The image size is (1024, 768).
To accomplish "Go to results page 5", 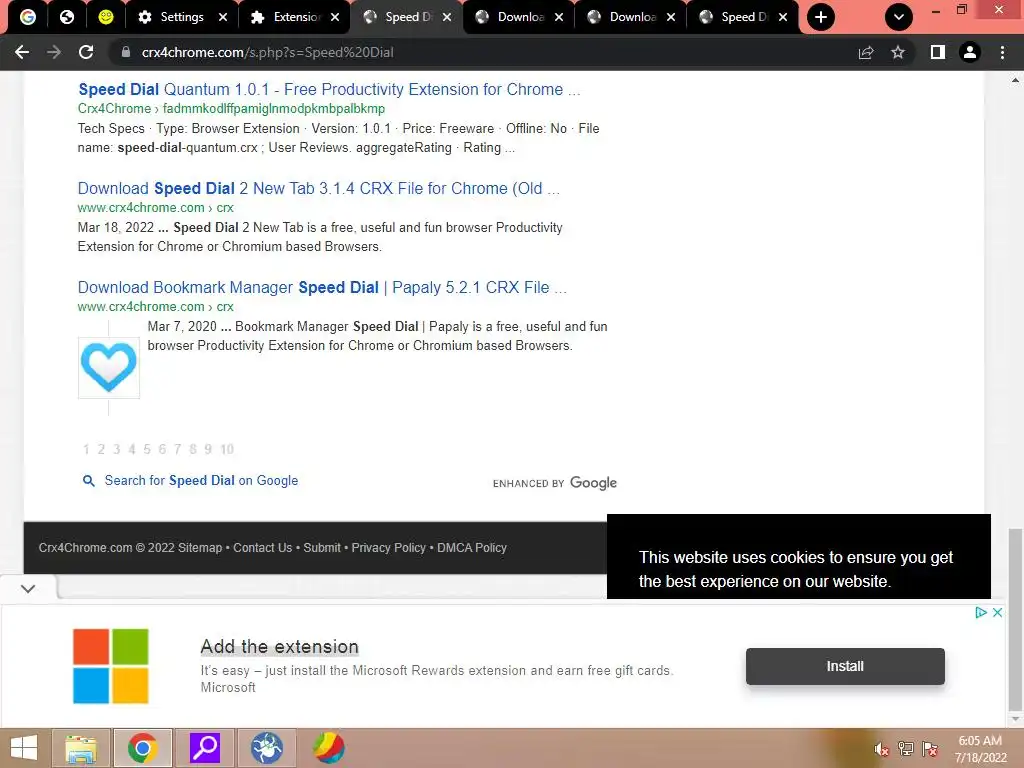I will point(147,449).
